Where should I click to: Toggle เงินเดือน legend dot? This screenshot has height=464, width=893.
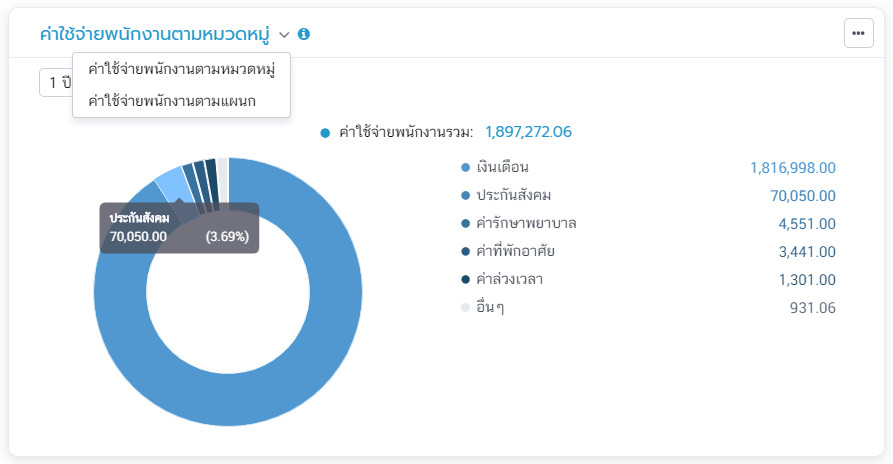click(466, 167)
